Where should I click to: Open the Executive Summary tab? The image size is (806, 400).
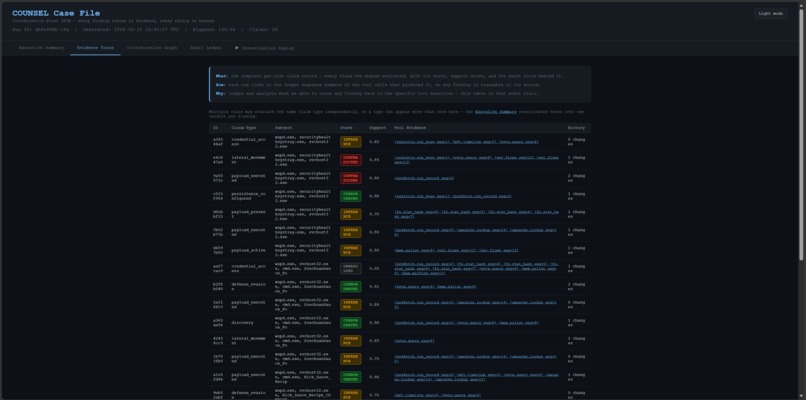[x=41, y=48]
